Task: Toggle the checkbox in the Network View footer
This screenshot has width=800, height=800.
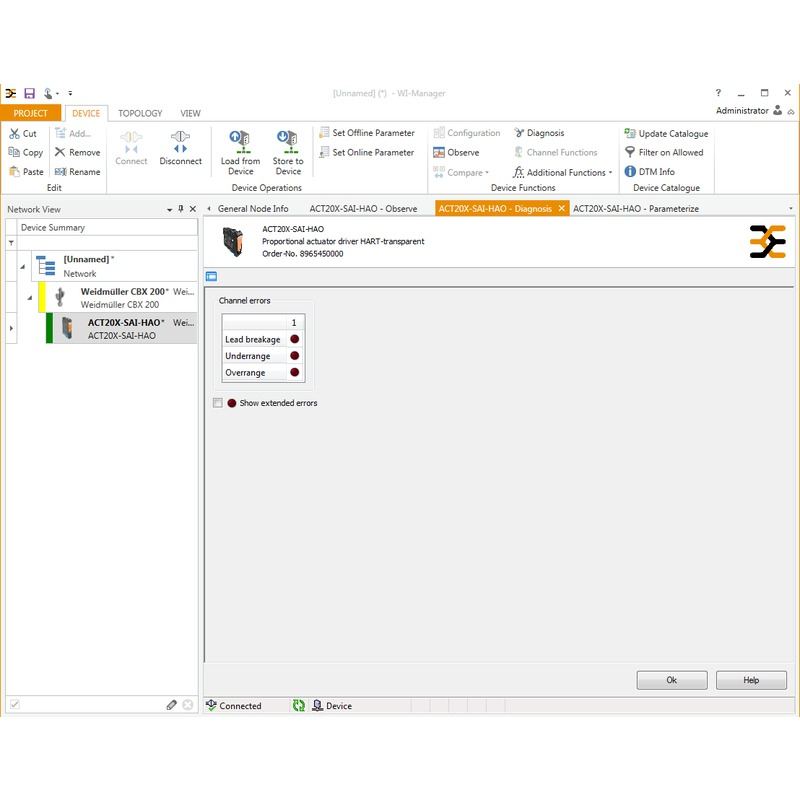Action: tap(15, 705)
